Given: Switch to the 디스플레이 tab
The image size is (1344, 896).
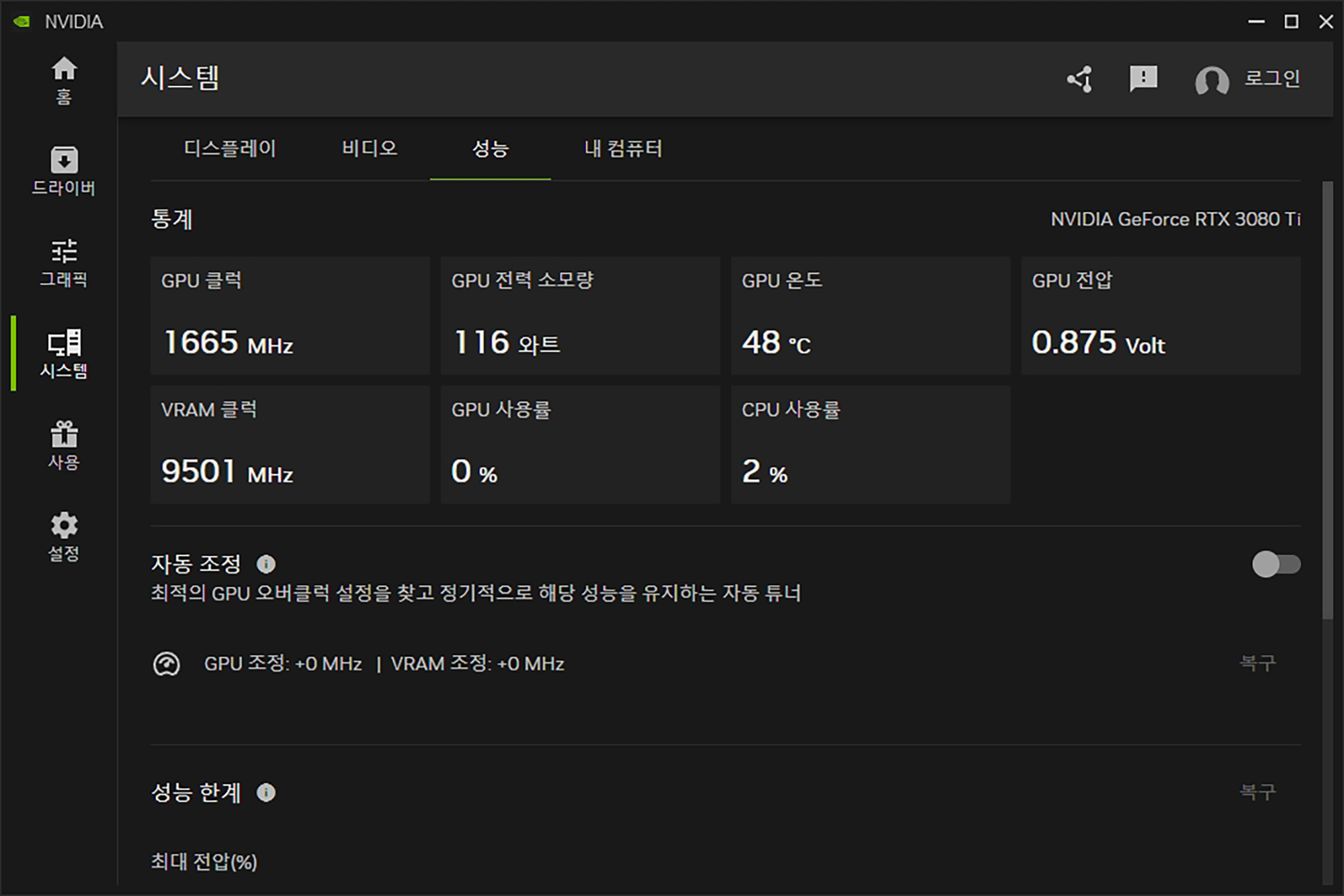Looking at the screenshot, I should [230, 148].
